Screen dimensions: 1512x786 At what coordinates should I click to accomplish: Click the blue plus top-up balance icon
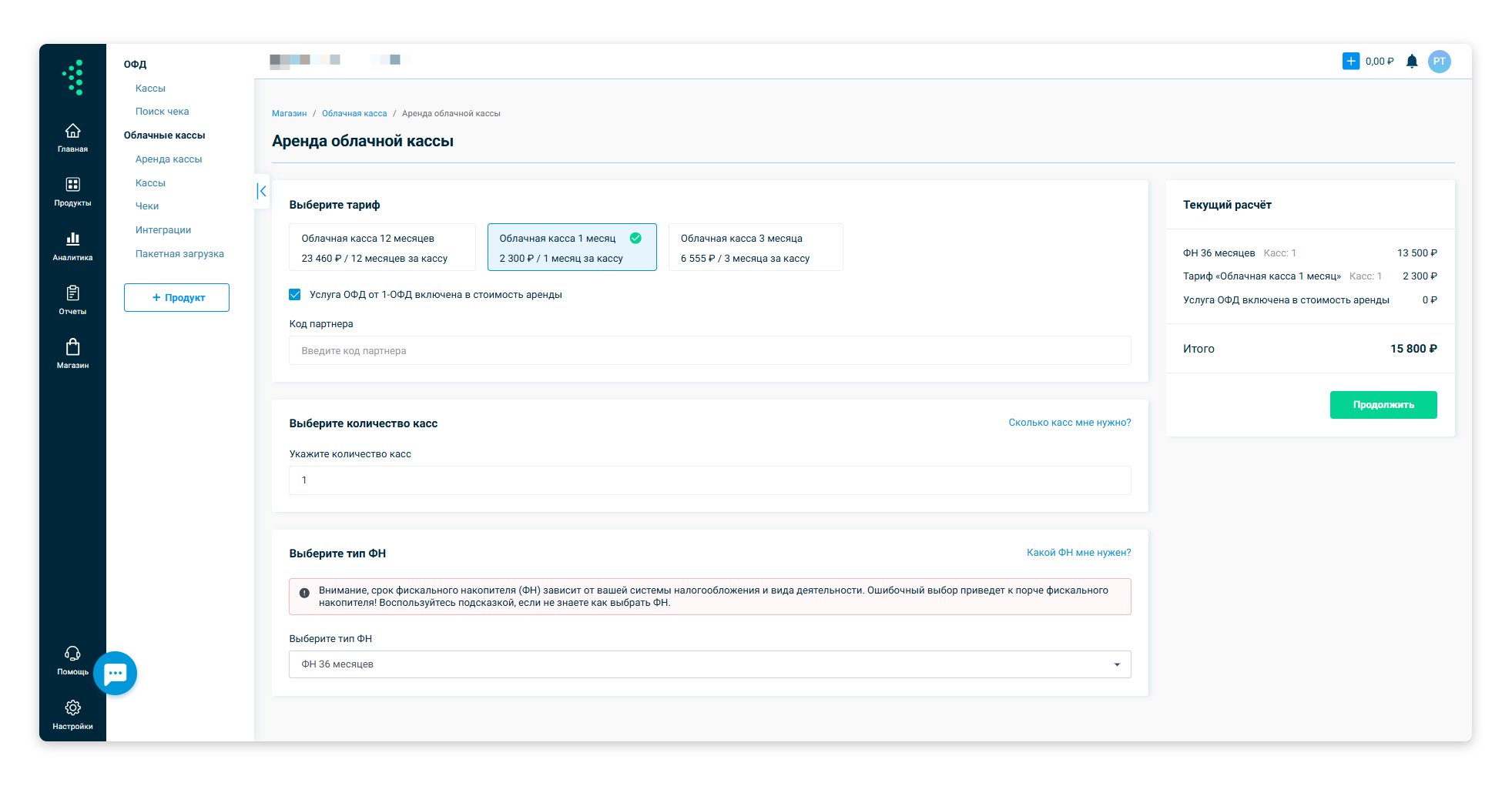pyautogui.click(x=1350, y=62)
